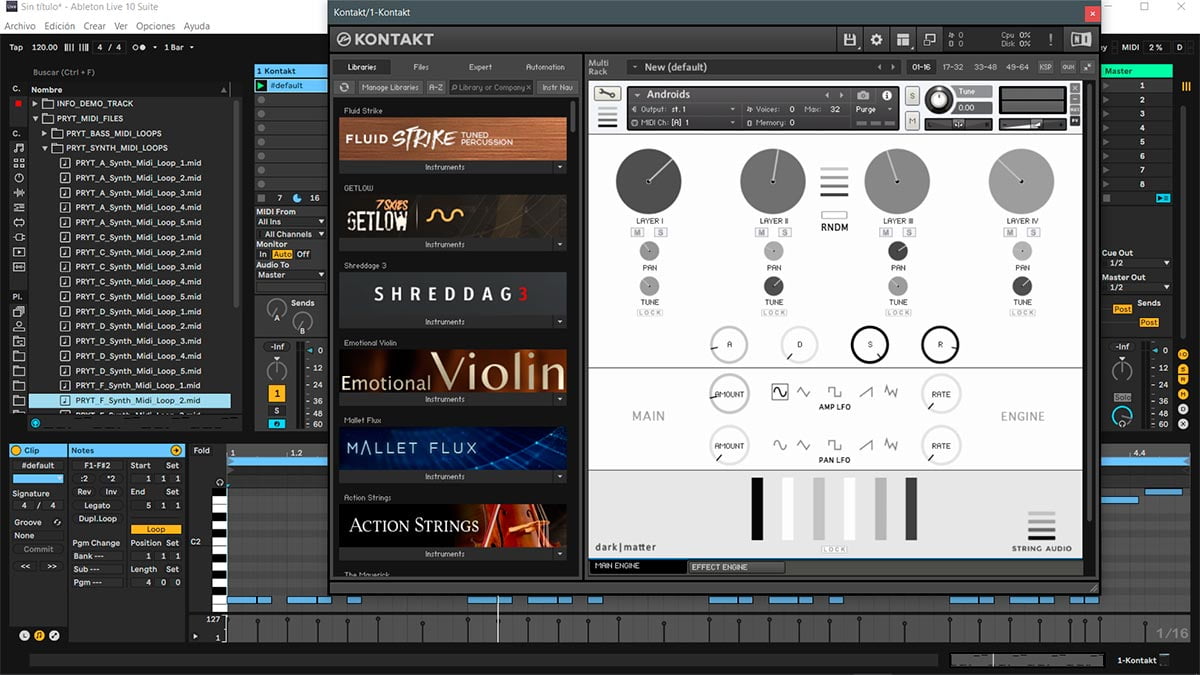This screenshot has height=675, width=1200.
Task: Click the headphone preview icon above piano roll
Action: coord(219,482)
